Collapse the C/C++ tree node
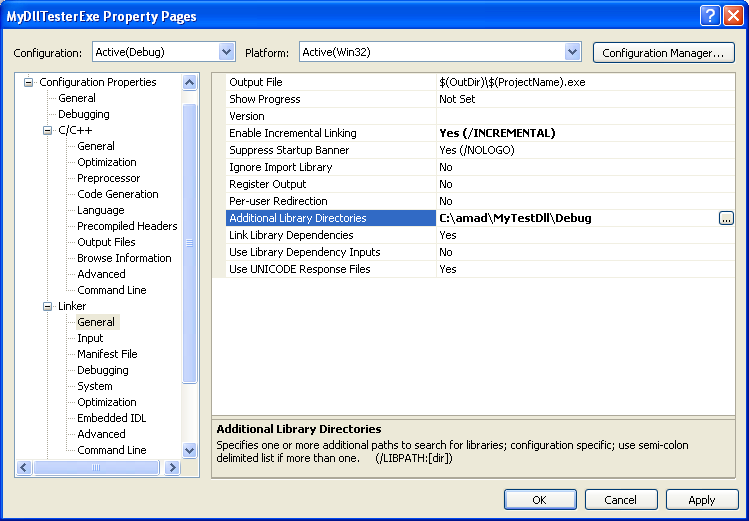 point(47,130)
